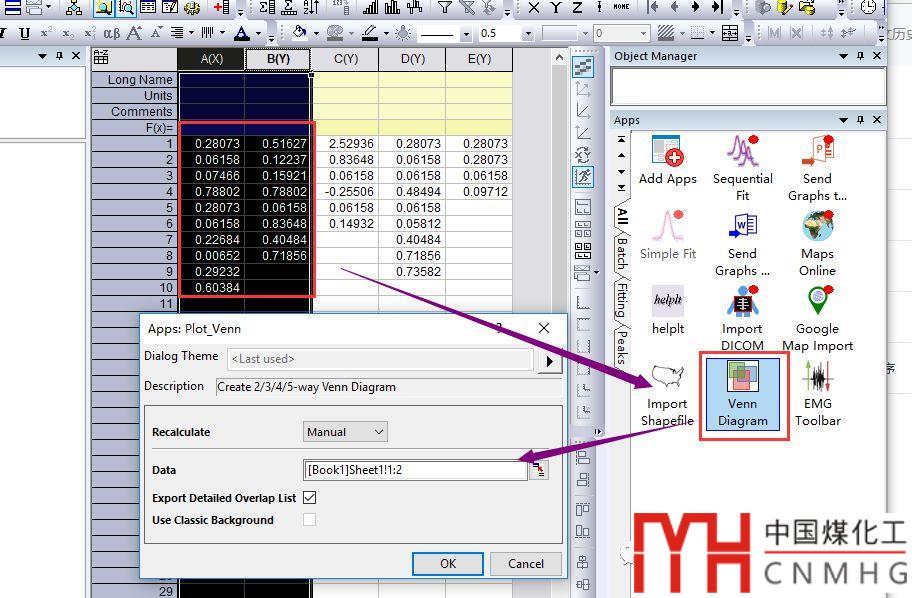Set column designation to NONE

pos(621,7)
